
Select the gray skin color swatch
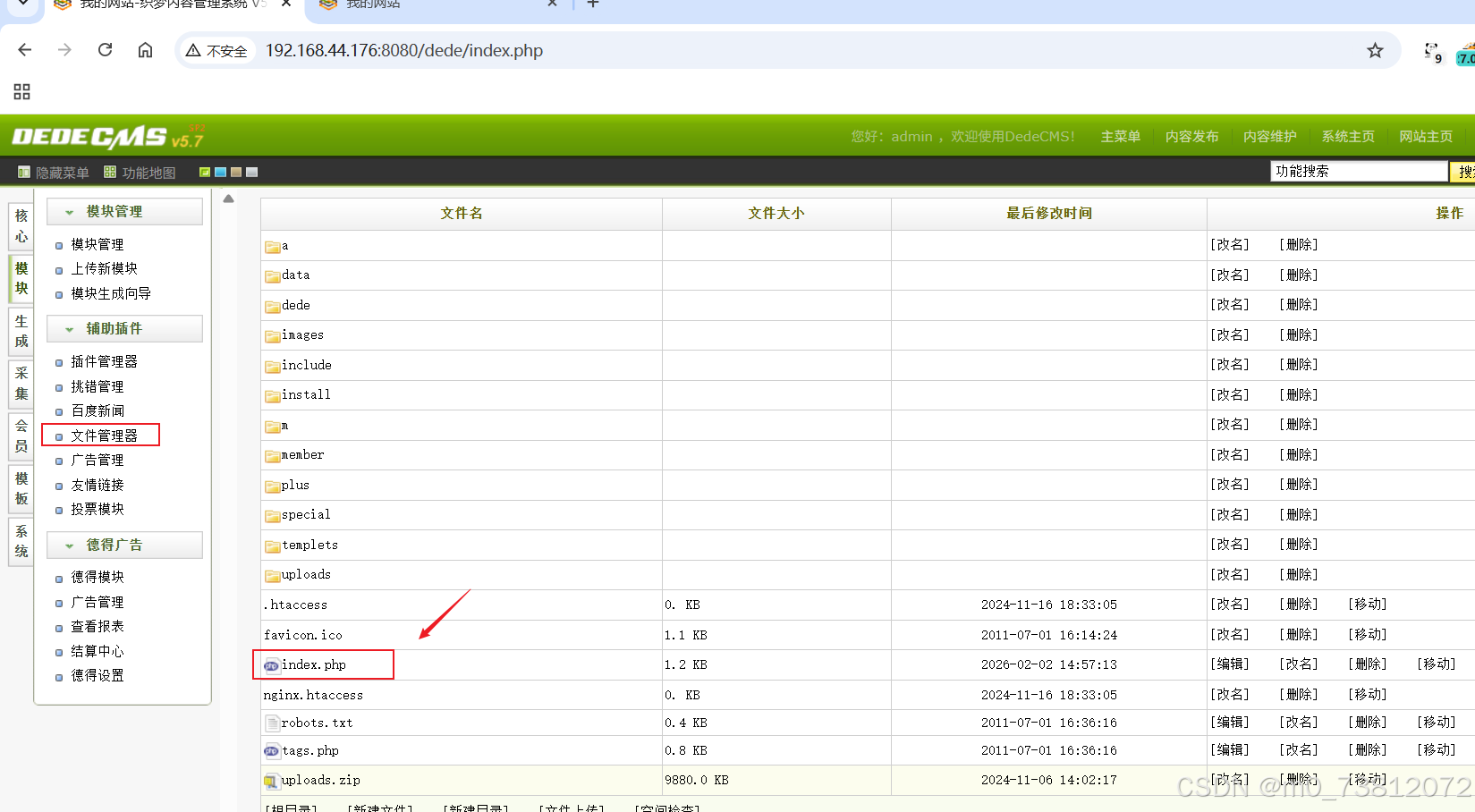(251, 172)
